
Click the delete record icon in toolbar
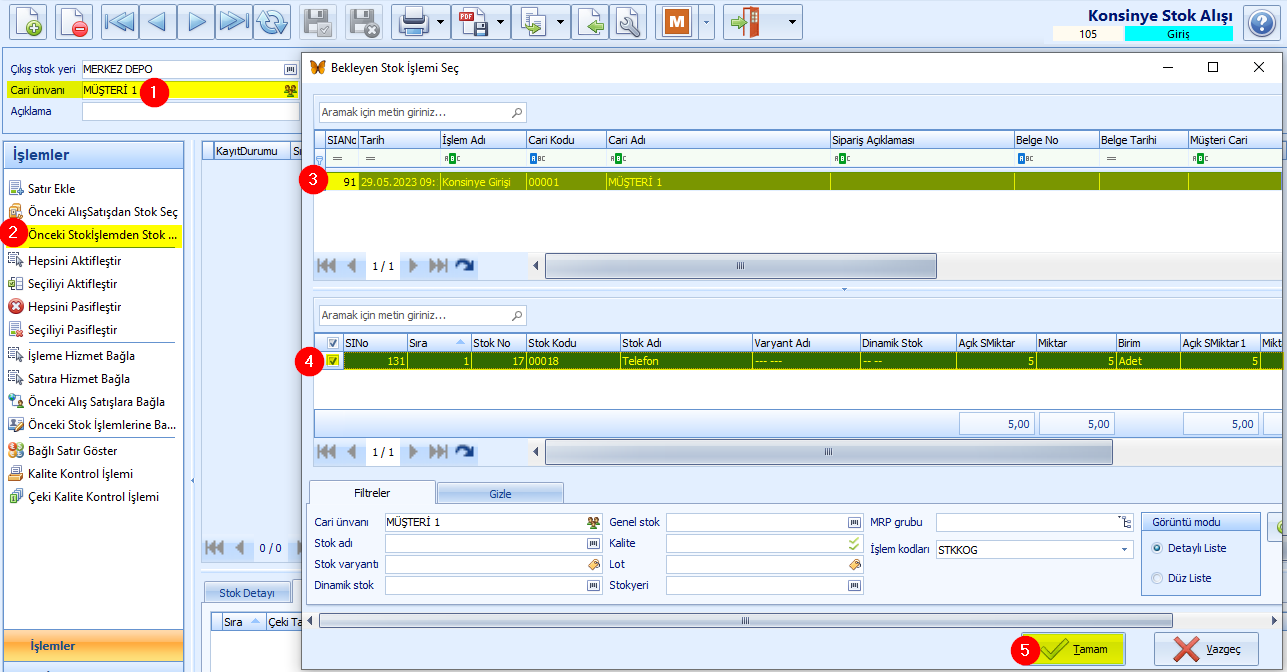pyautogui.click(x=74, y=22)
